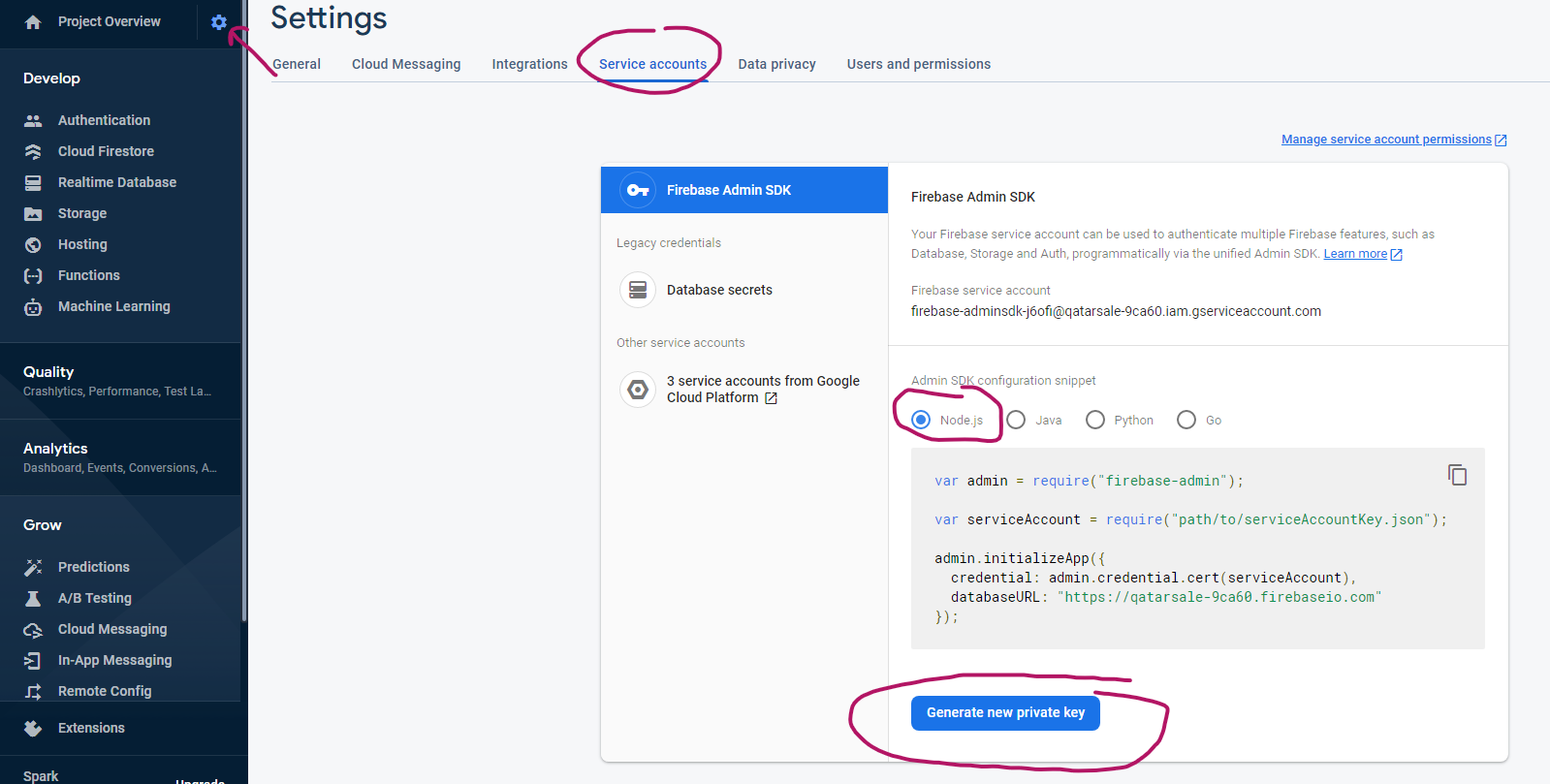Viewport: 1550px width, 784px height.
Task: Click the Firebase Admin SDK key icon
Action: [638, 190]
